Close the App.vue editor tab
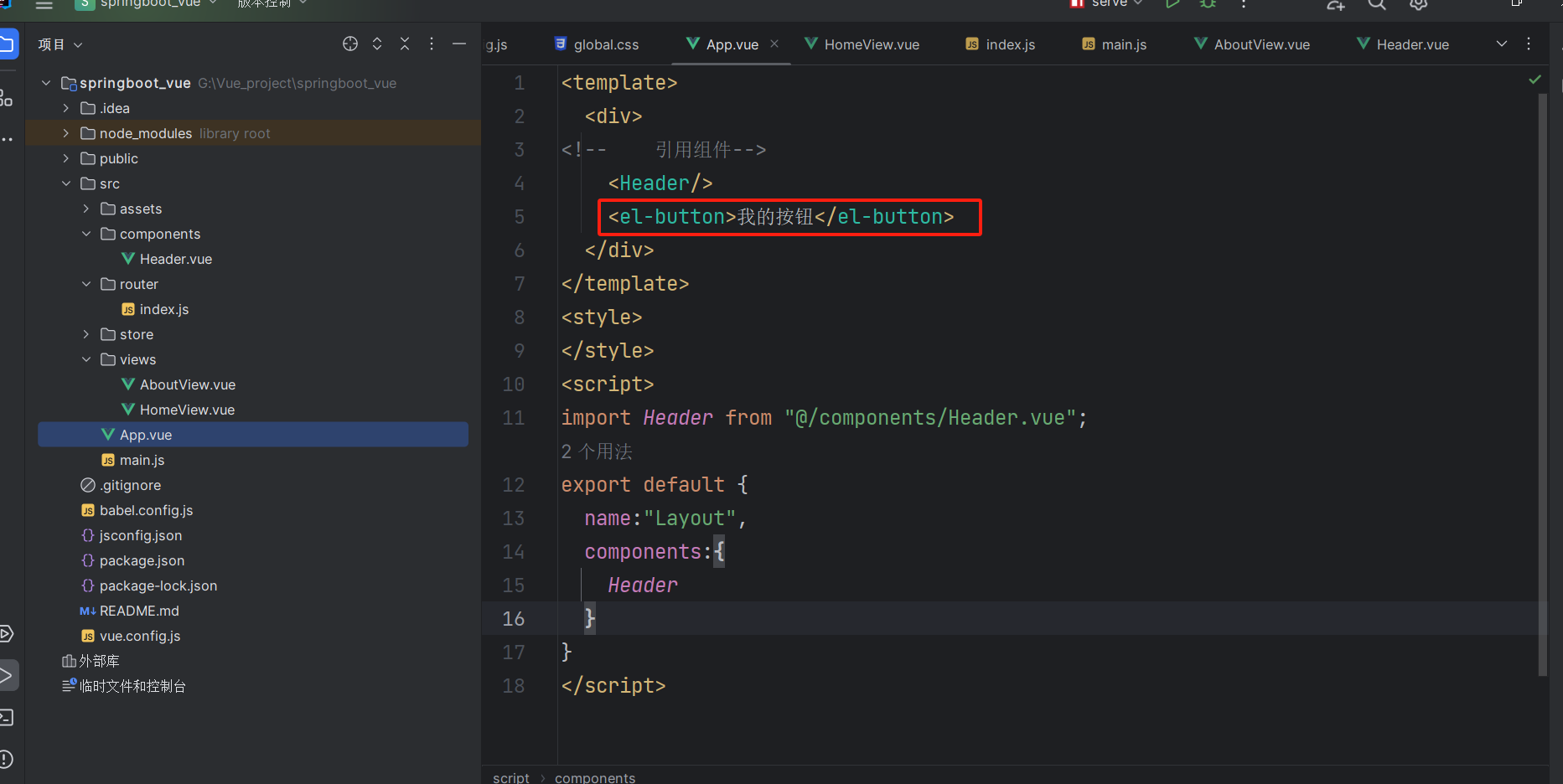The width and height of the screenshot is (1563, 784). pos(774,44)
